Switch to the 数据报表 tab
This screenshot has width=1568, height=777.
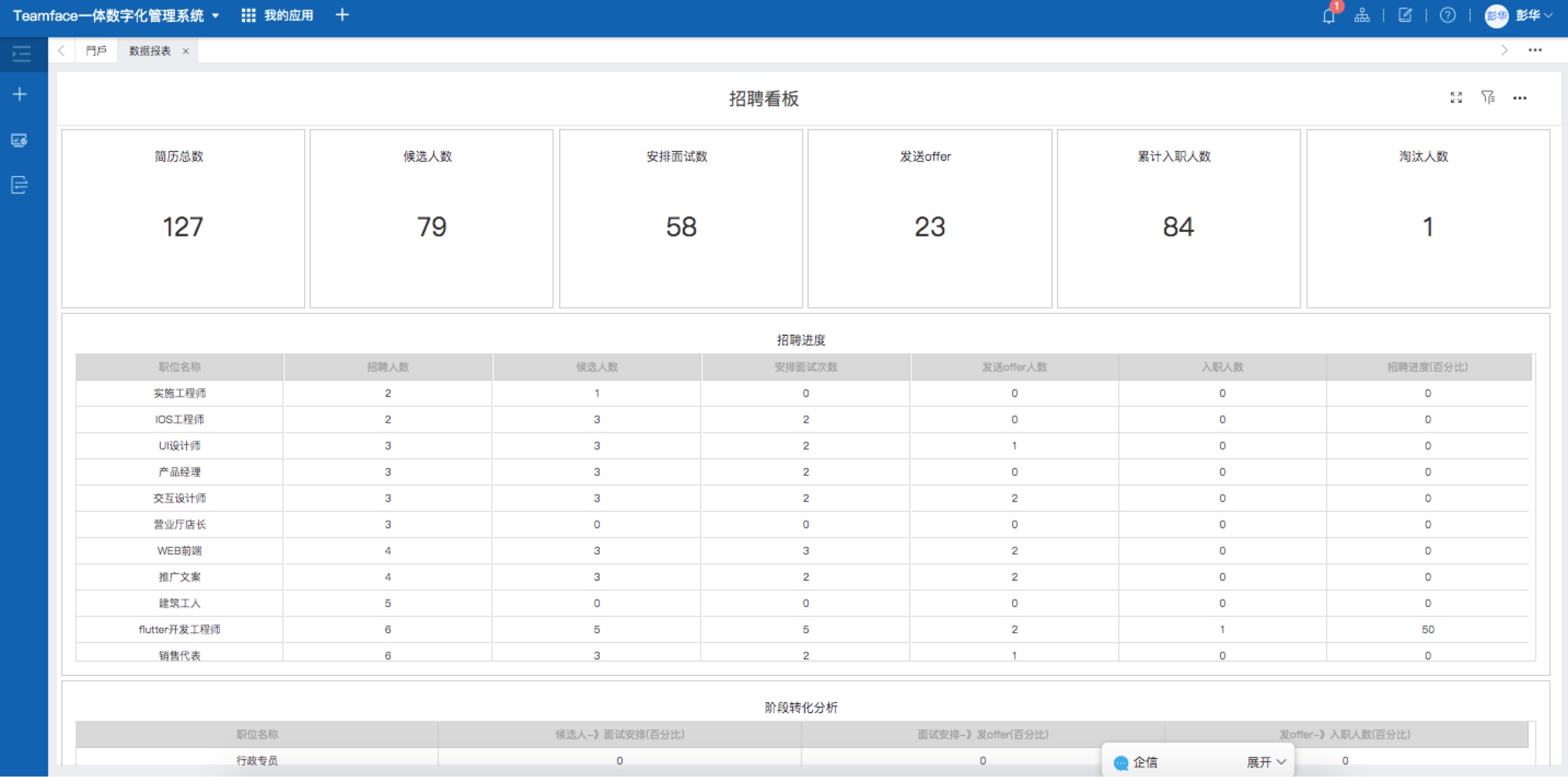pos(150,51)
